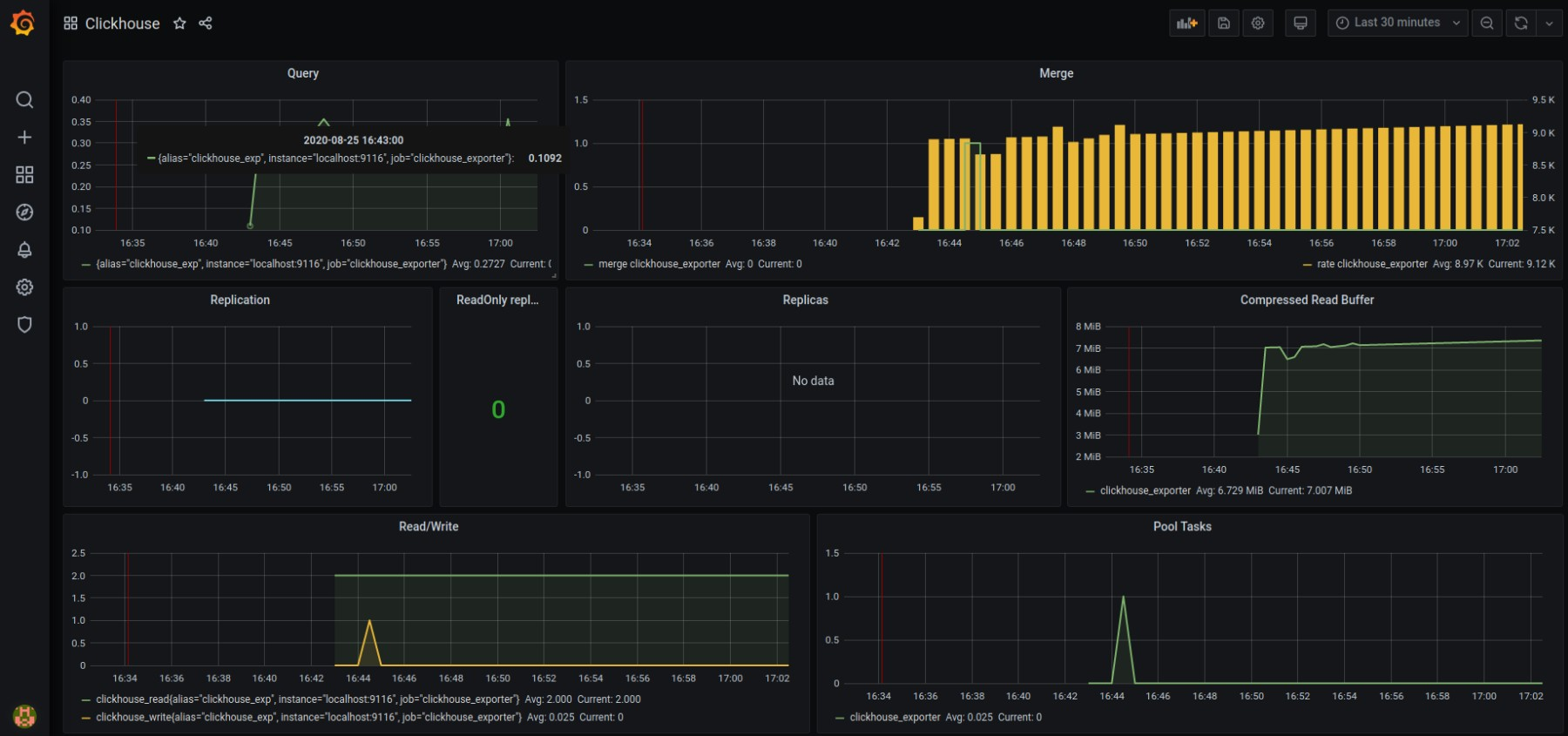
Task: Open the search icon in sidebar
Action: click(x=24, y=100)
